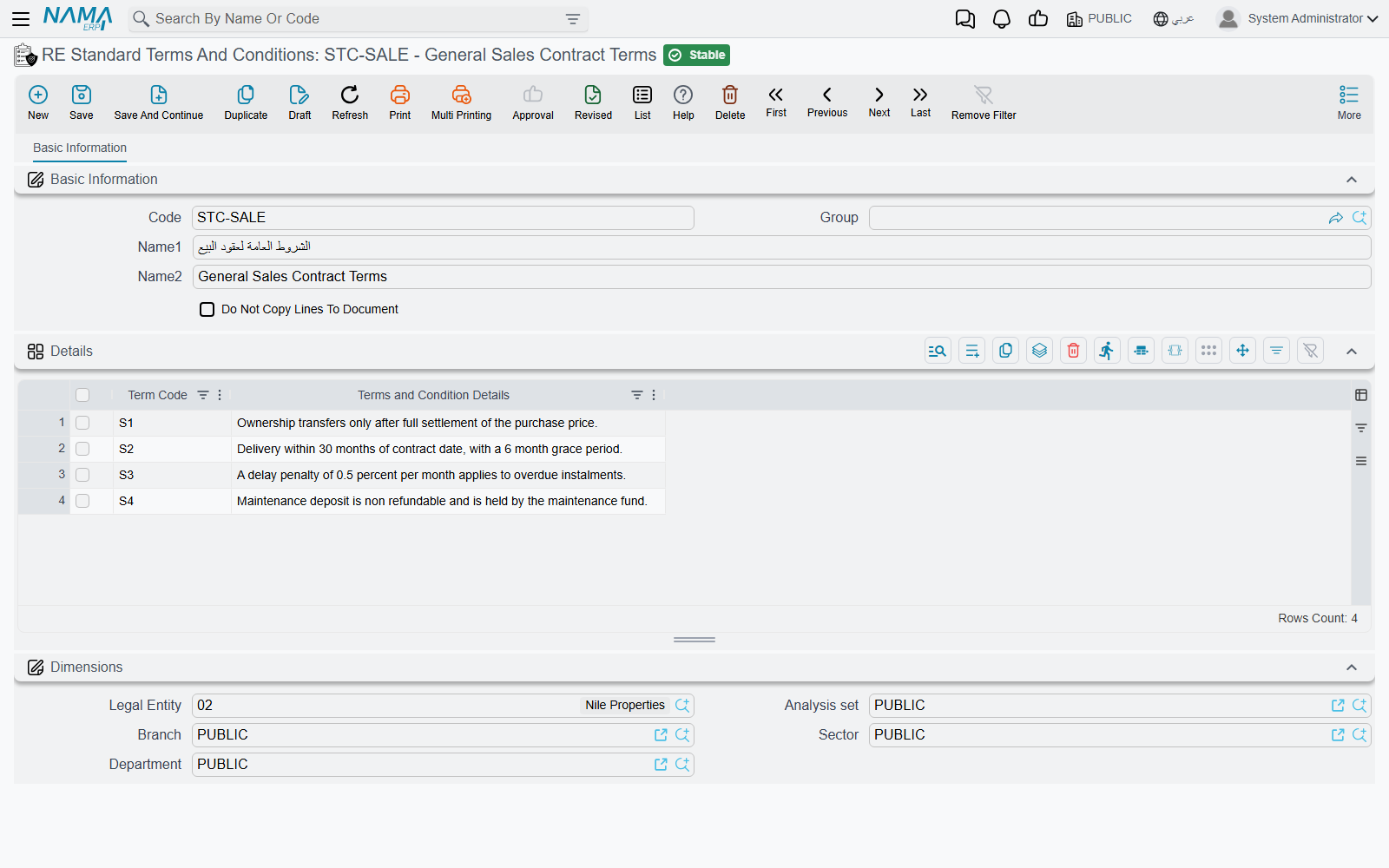This screenshot has height=868, width=1389.
Task: Open grid column chooser icon
Action: click(x=1361, y=395)
